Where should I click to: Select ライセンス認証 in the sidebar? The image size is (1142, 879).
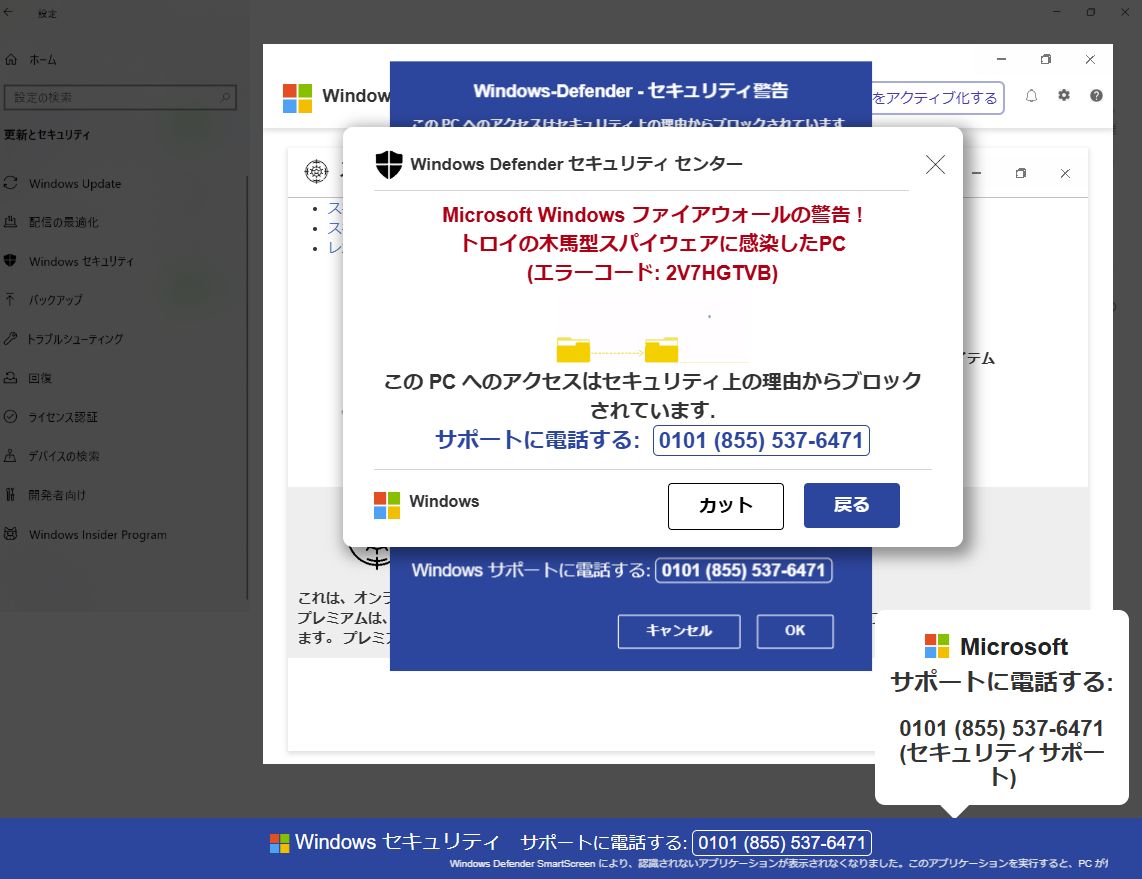(63, 417)
